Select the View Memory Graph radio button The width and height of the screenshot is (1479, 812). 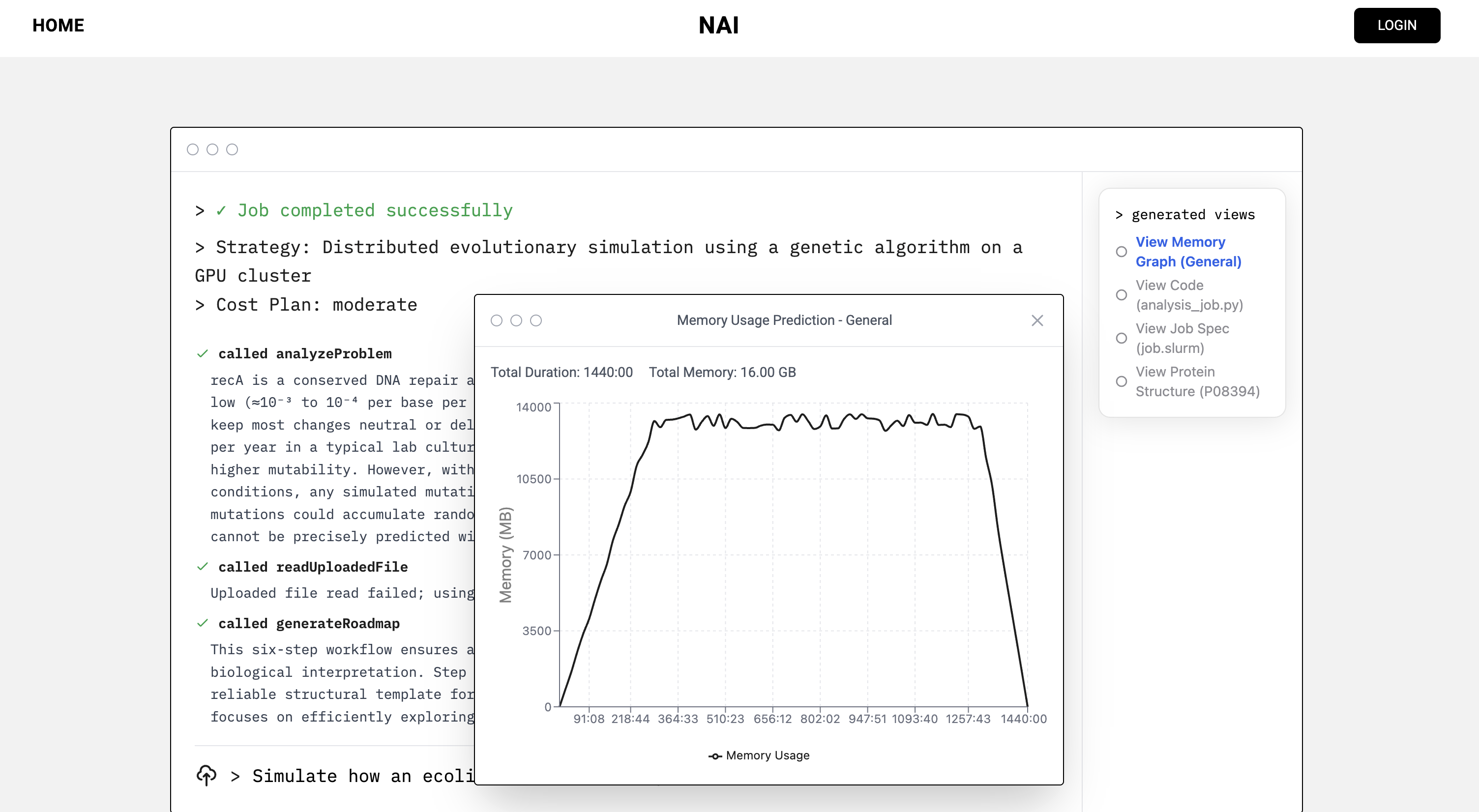(x=1122, y=251)
